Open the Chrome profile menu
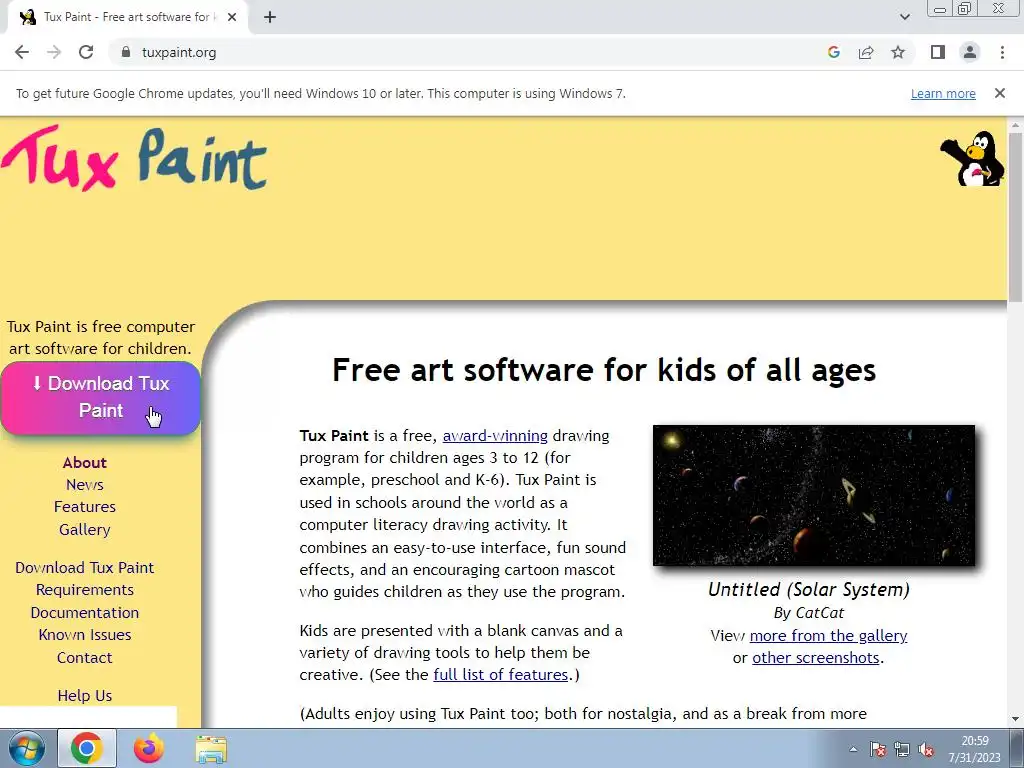The height and width of the screenshot is (768, 1024). pyautogui.click(x=970, y=52)
